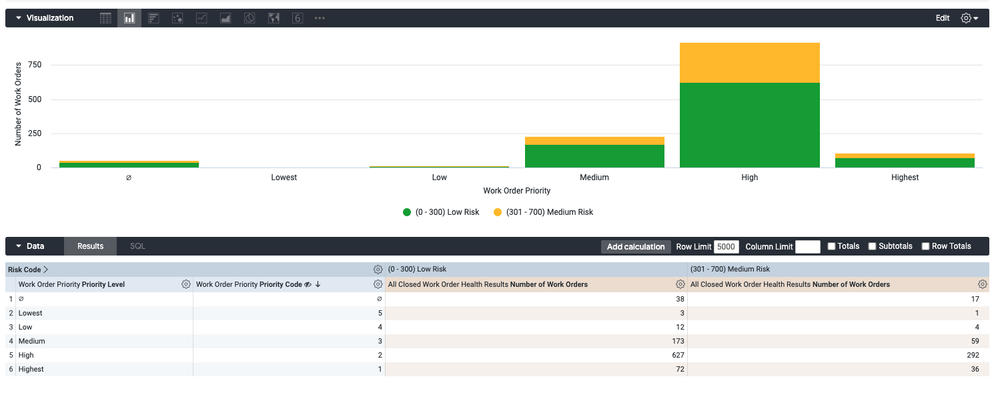The height and width of the screenshot is (395, 998).
Task: Click the Row Limit input field
Action: point(726,247)
